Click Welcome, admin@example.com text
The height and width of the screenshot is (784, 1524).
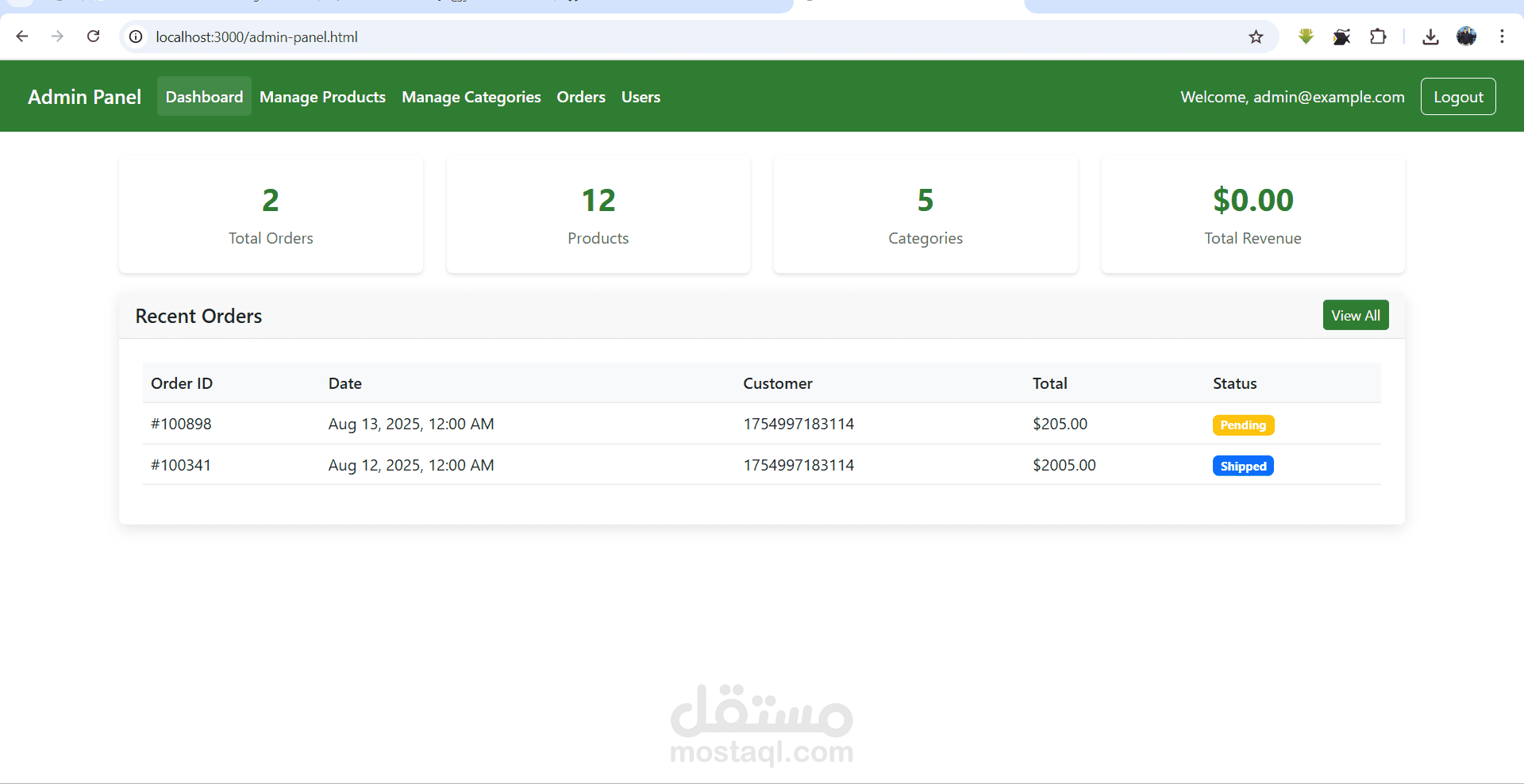[x=1292, y=97]
